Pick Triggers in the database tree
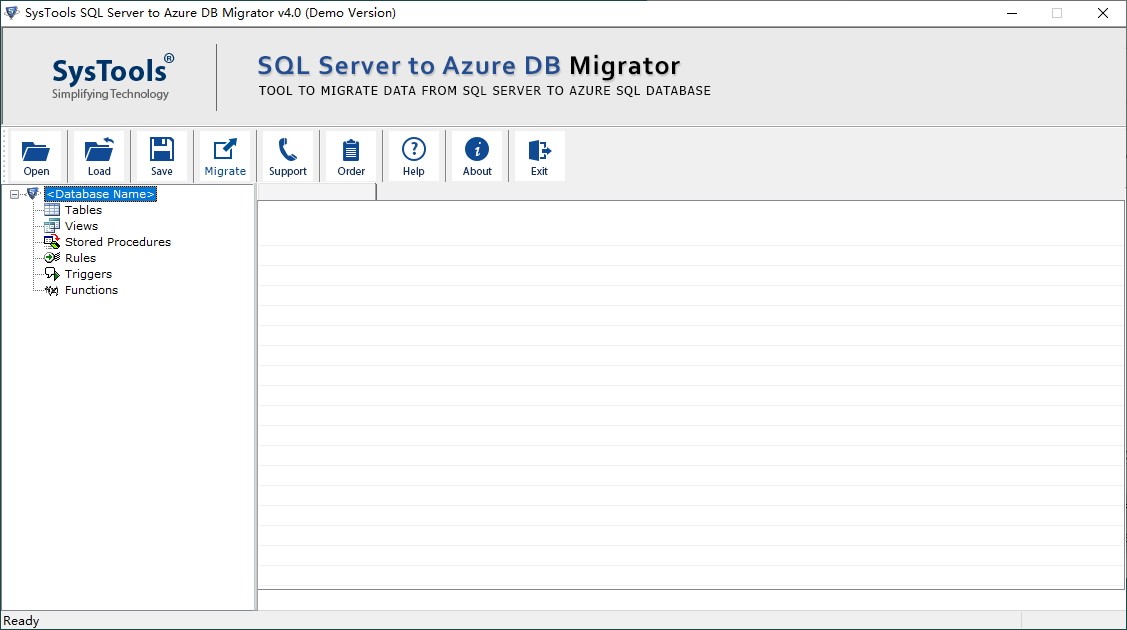 88,274
